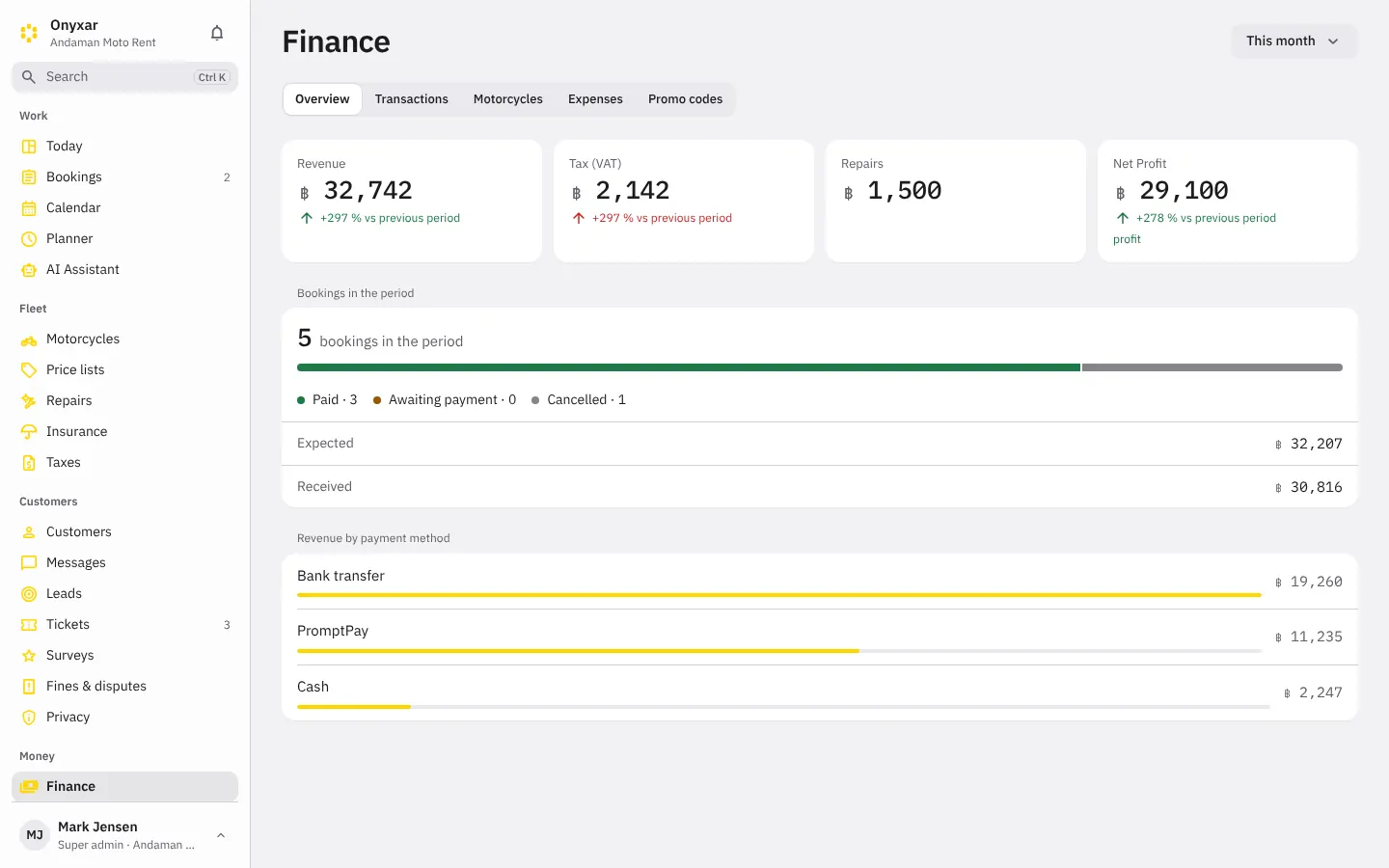1389x868 pixels.
Task: Switch to the Motorcycles tab
Action: click(x=508, y=99)
